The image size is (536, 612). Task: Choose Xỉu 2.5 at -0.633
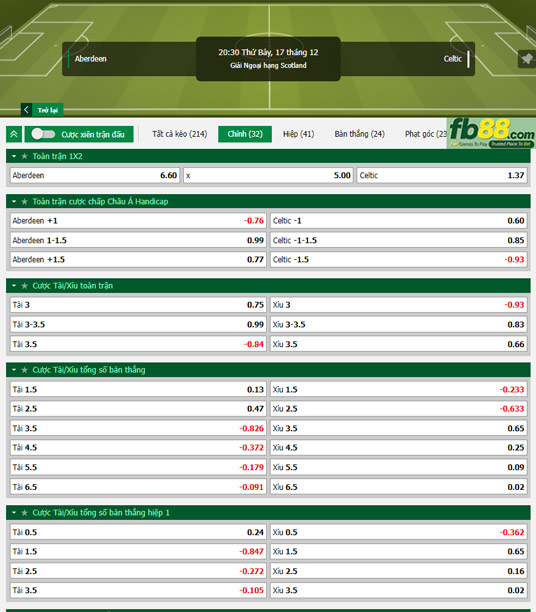pos(399,409)
